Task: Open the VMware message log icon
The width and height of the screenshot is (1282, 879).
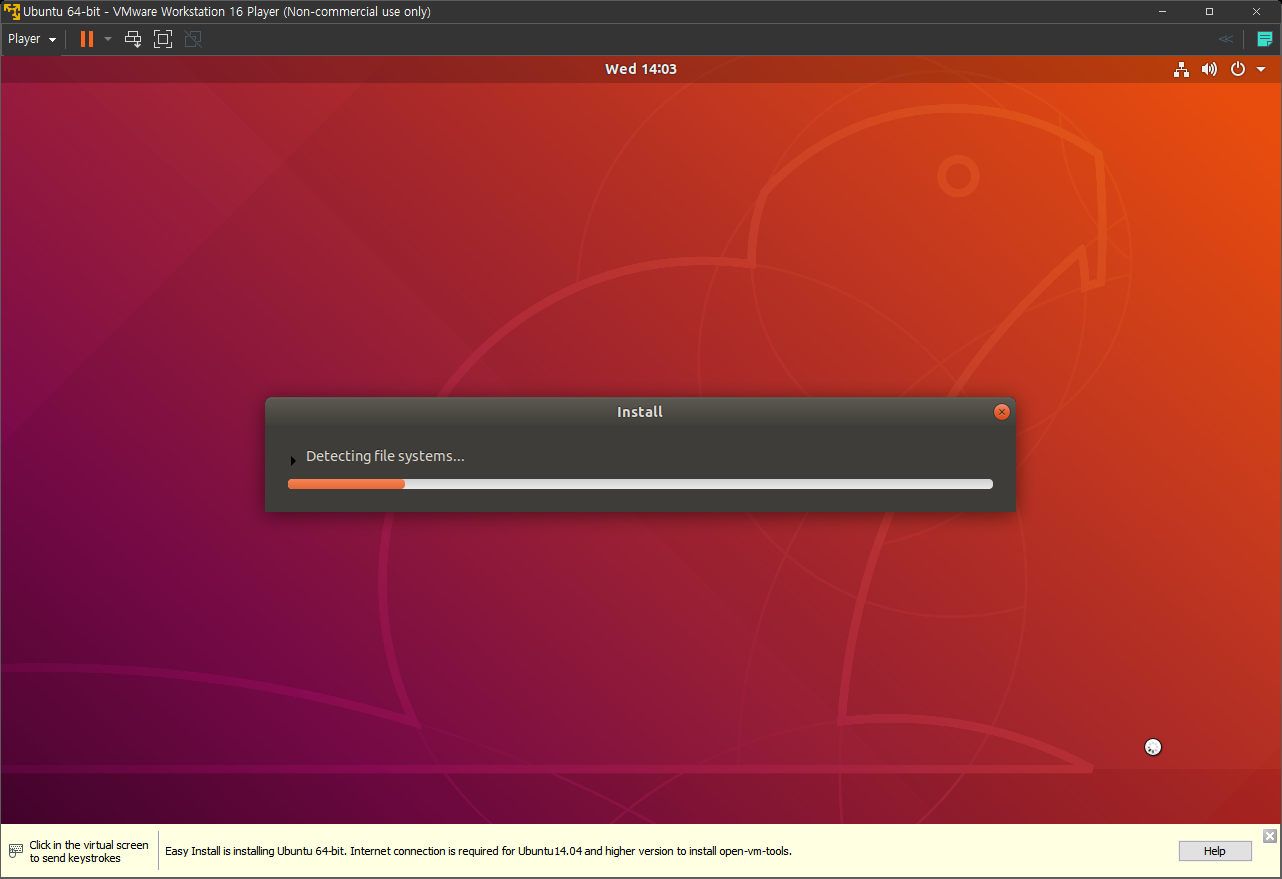Action: (1265, 39)
